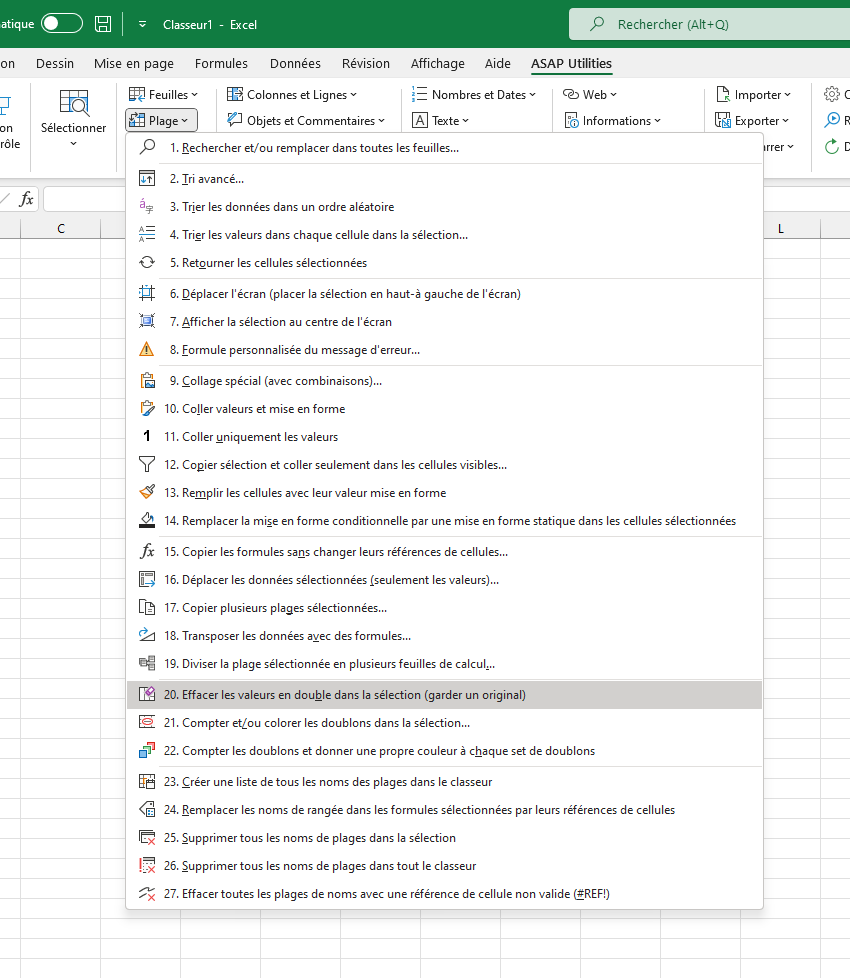Click the list of range names icon
The width and height of the screenshot is (850, 978).
point(147,782)
